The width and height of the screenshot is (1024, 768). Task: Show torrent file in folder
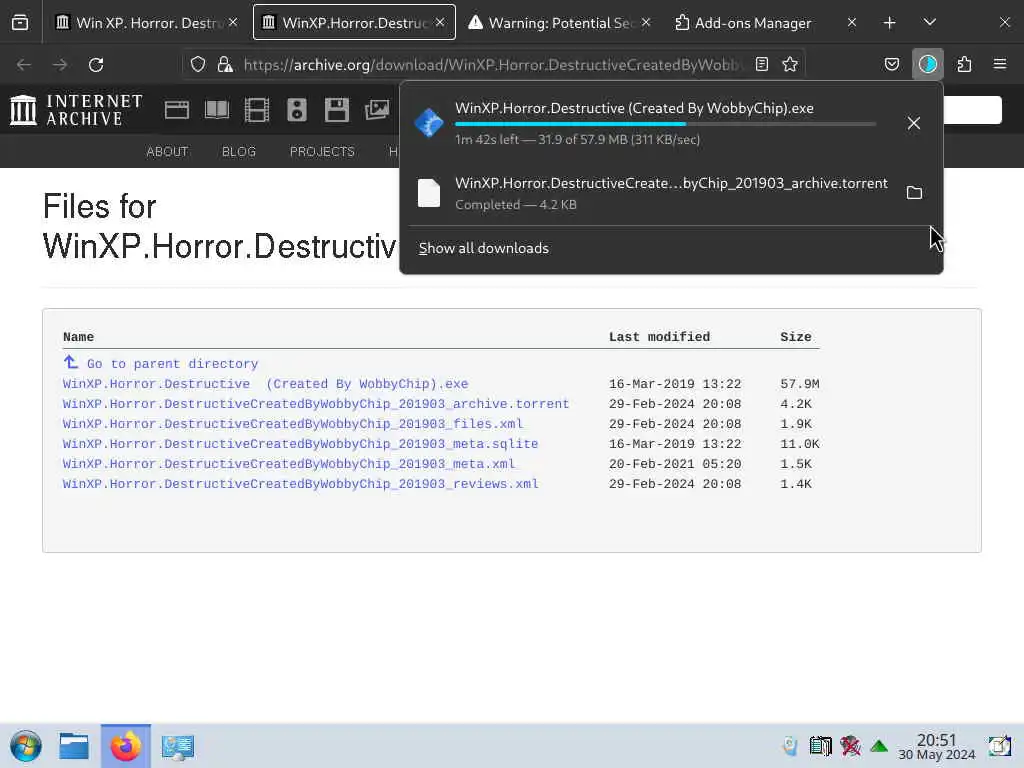pyautogui.click(x=914, y=193)
